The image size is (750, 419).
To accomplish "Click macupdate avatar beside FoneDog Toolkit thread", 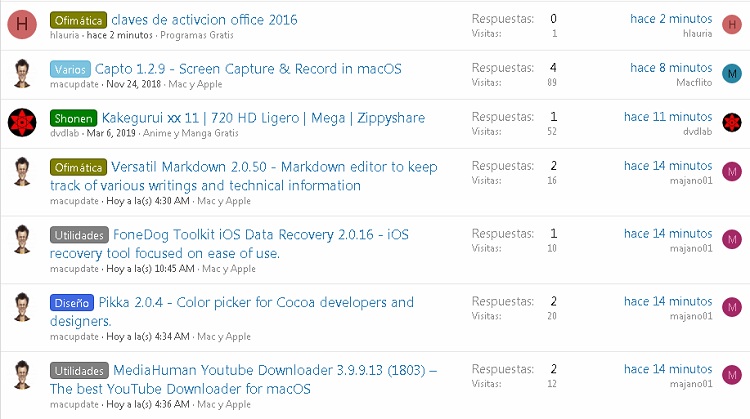I will [22, 239].
